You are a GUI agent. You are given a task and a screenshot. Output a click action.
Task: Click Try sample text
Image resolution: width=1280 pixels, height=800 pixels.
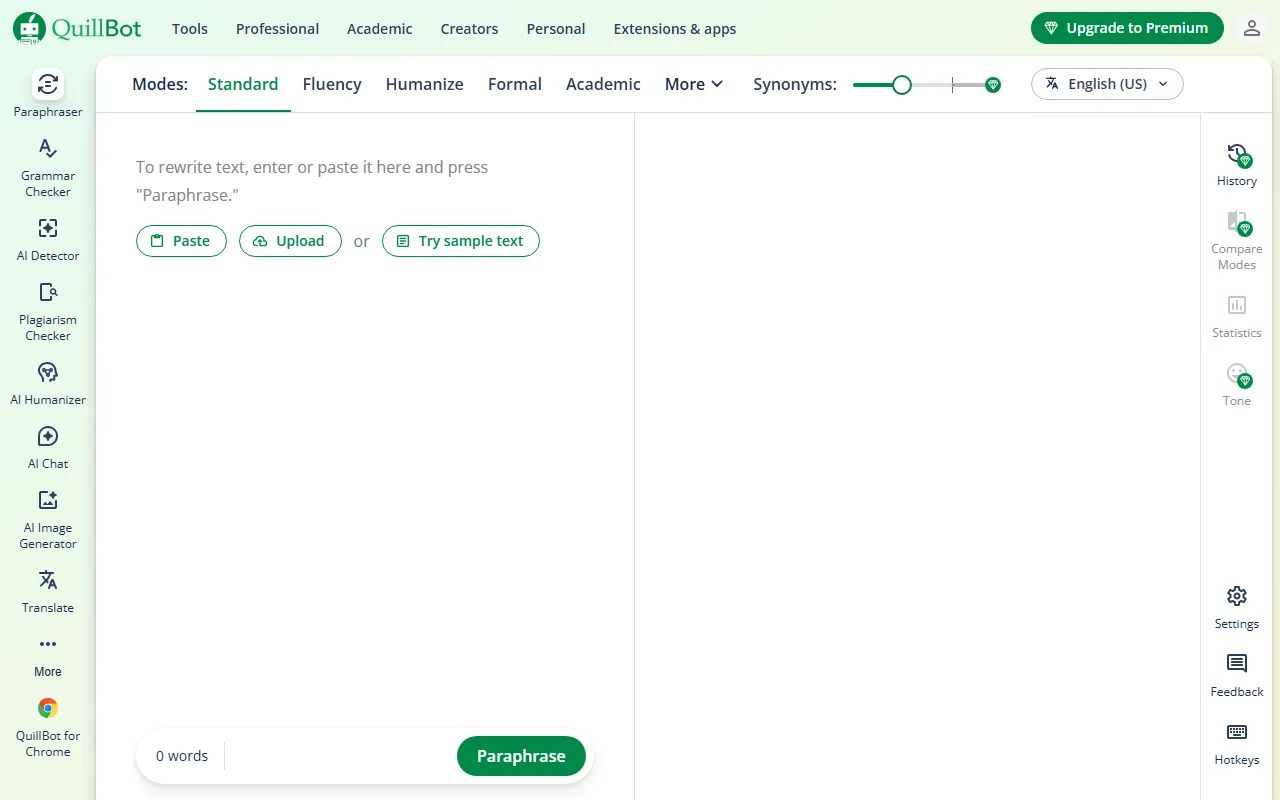(461, 241)
